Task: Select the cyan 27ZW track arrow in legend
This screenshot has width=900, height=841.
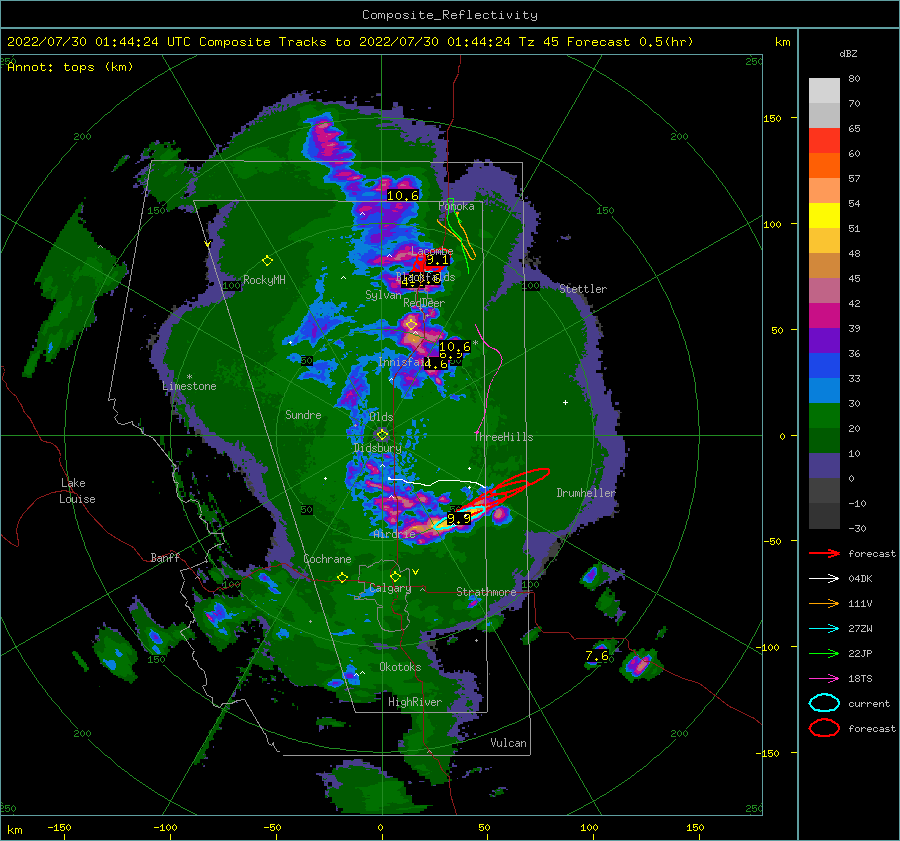Action: click(x=824, y=629)
